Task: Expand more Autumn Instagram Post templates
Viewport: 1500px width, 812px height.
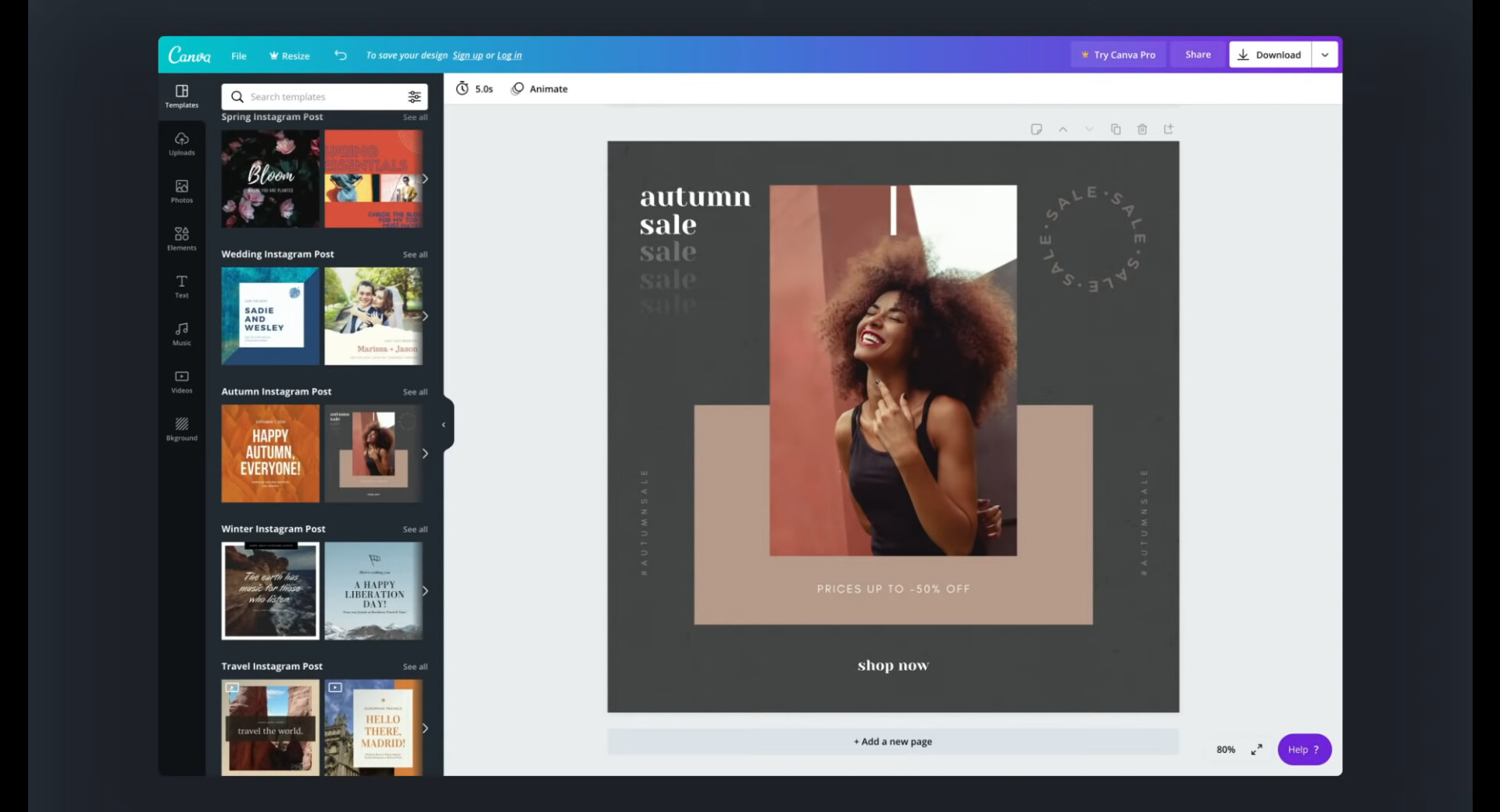Action: (425, 454)
